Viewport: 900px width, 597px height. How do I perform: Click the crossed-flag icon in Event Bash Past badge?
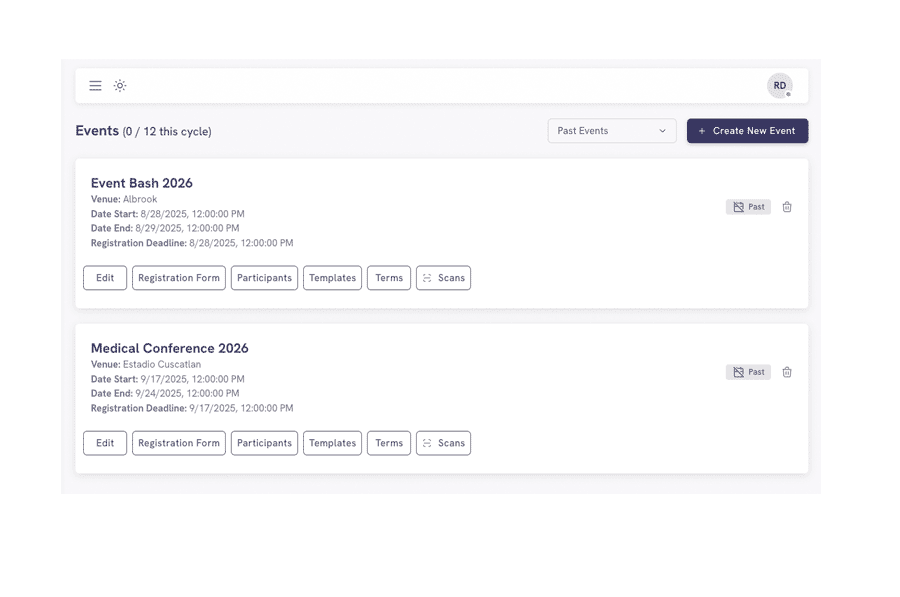[736, 206]
